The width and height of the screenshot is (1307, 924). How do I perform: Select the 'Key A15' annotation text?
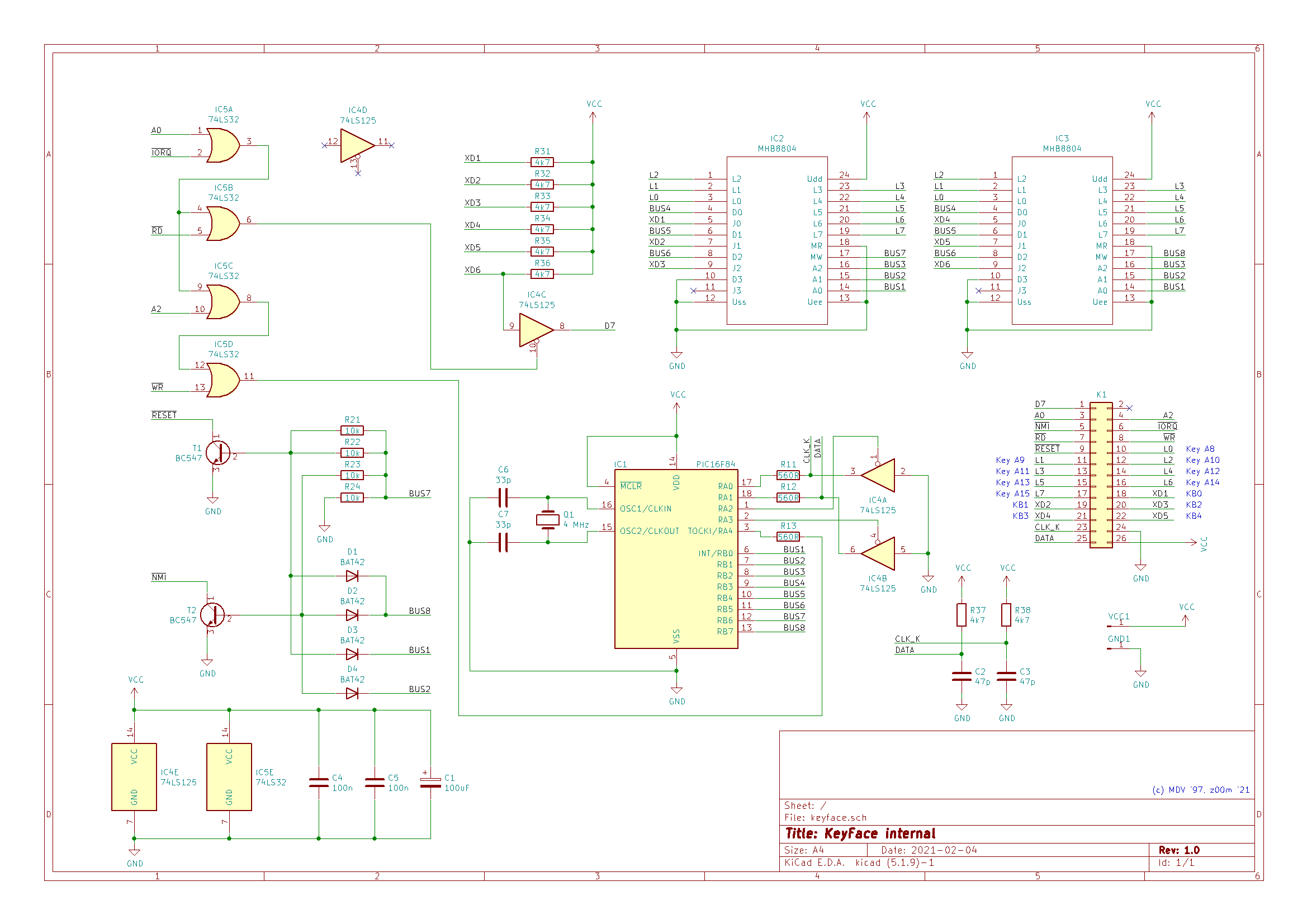(1013, 494)
